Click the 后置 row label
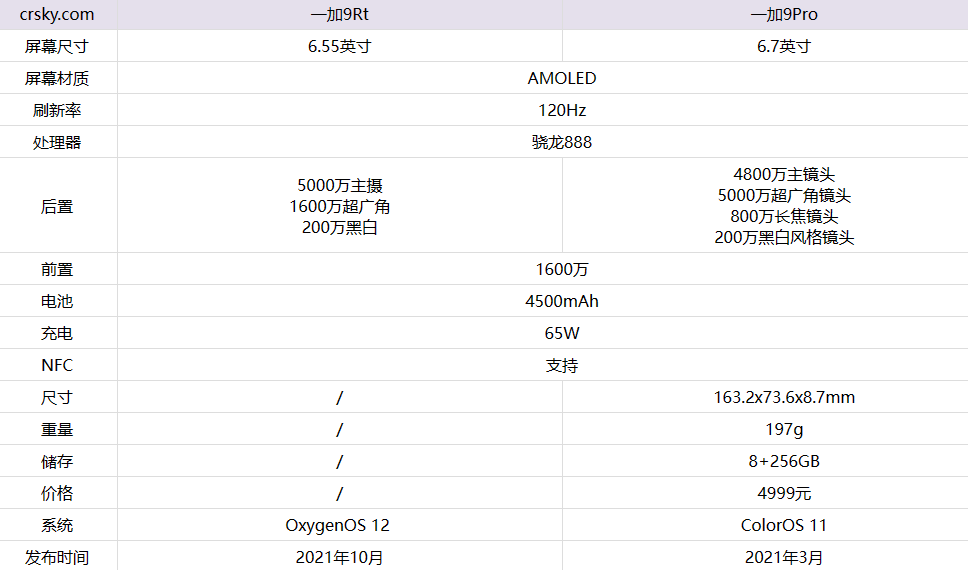Screen dimensions: 968x570 pos(57,206)
